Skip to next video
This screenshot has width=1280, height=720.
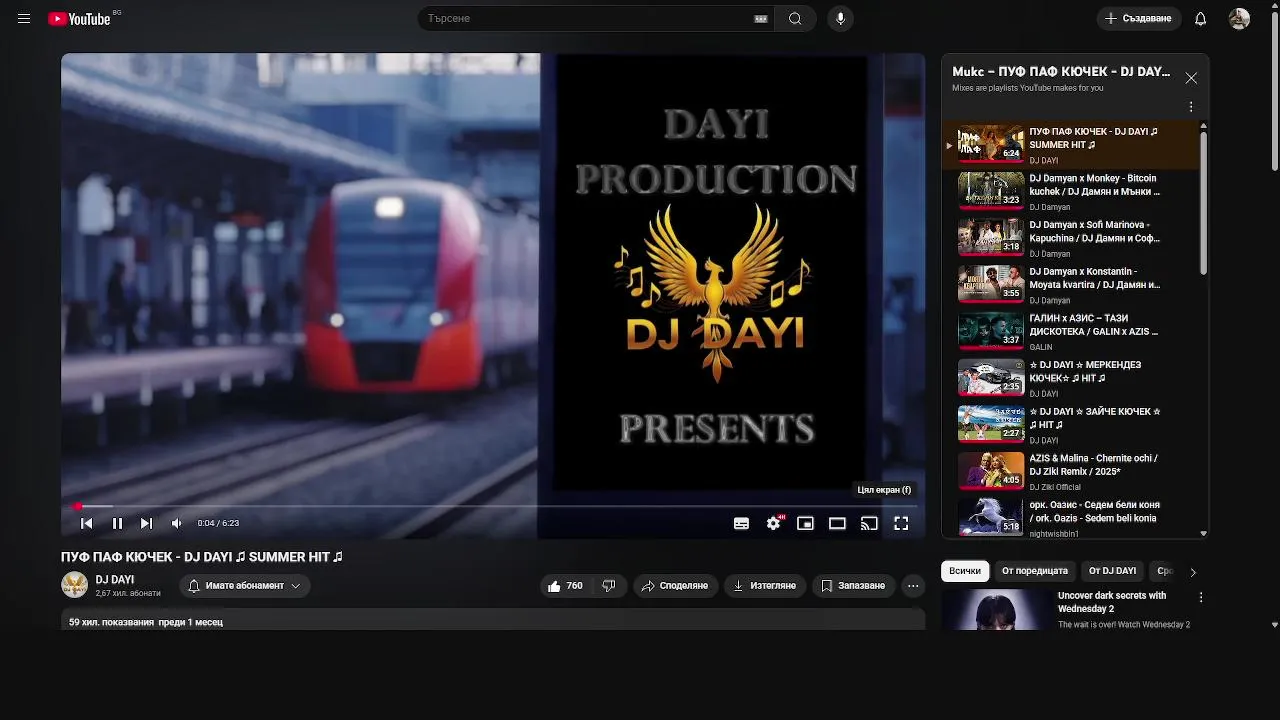(147, 523)
